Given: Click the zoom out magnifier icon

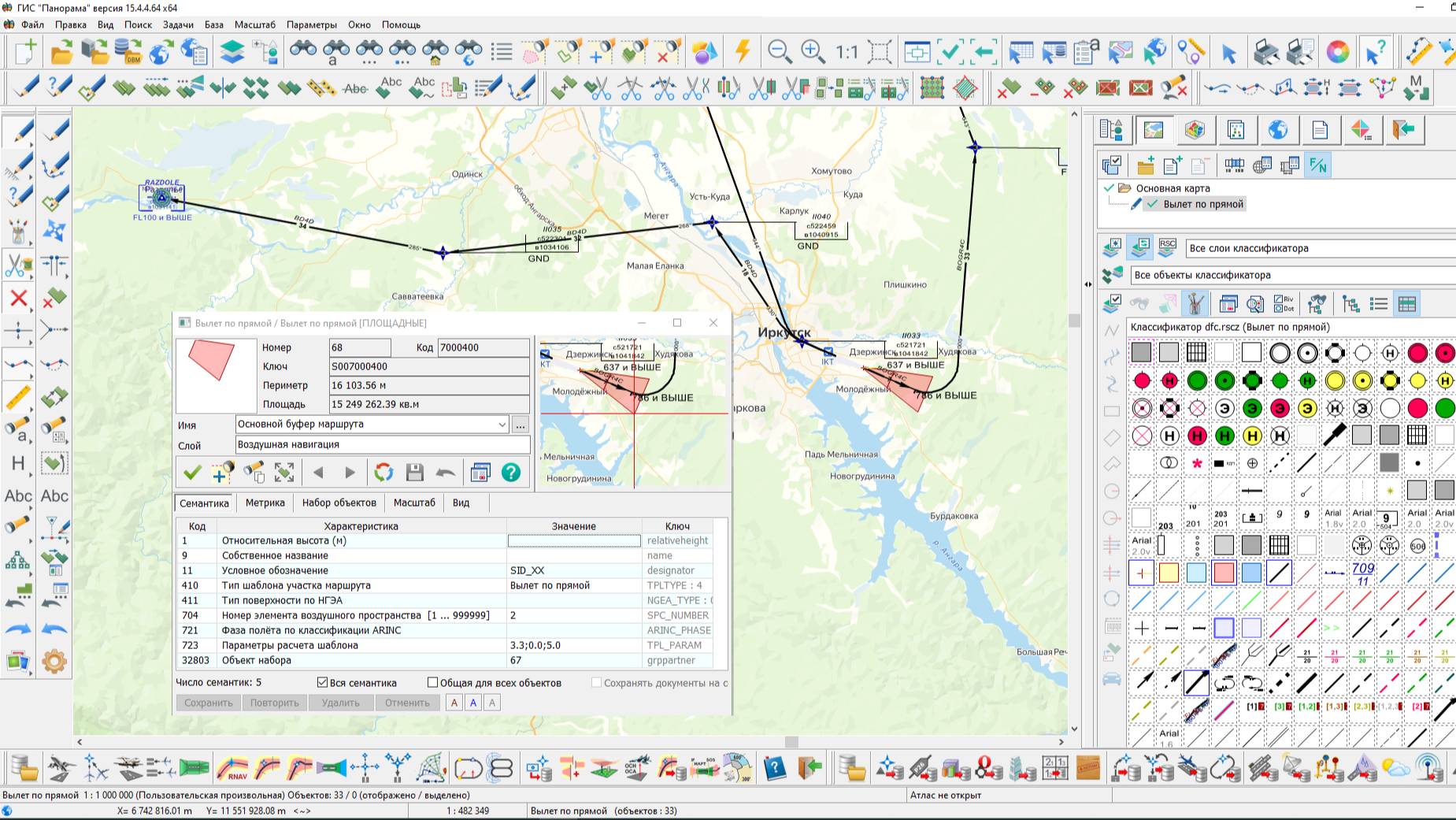Looking at the screenshot, I should click(x=779, y=52).
